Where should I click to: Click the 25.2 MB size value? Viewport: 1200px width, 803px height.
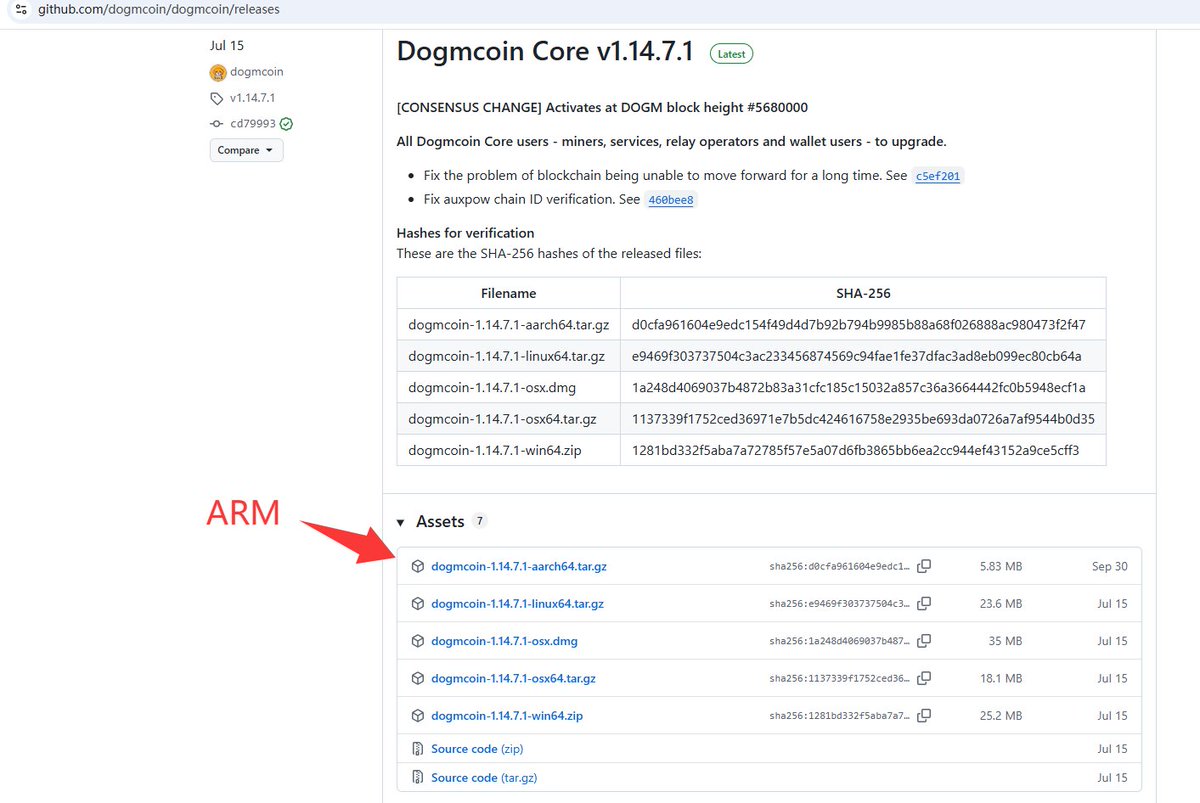click(1001, 716)
